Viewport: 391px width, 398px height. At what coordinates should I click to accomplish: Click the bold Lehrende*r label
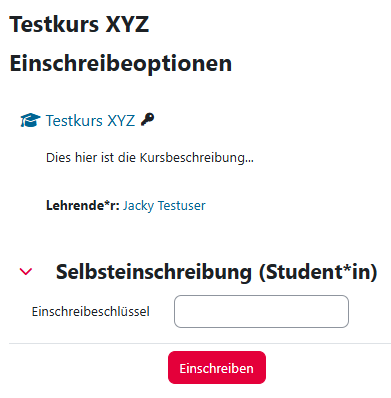tap(83, 205)
